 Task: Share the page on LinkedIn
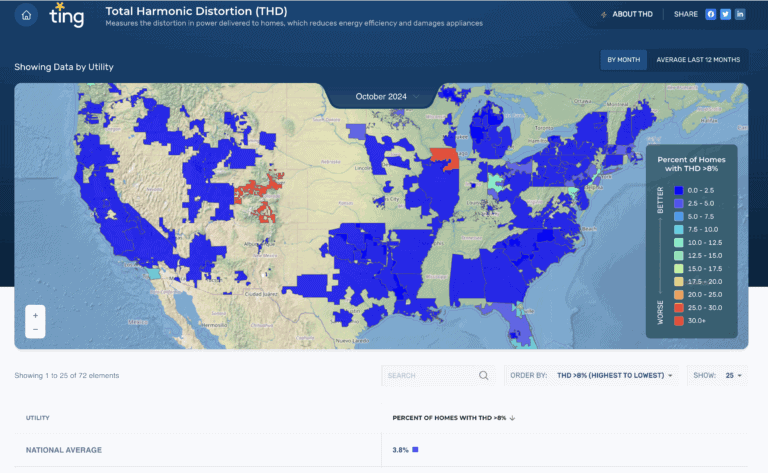(x=740, y=14)
